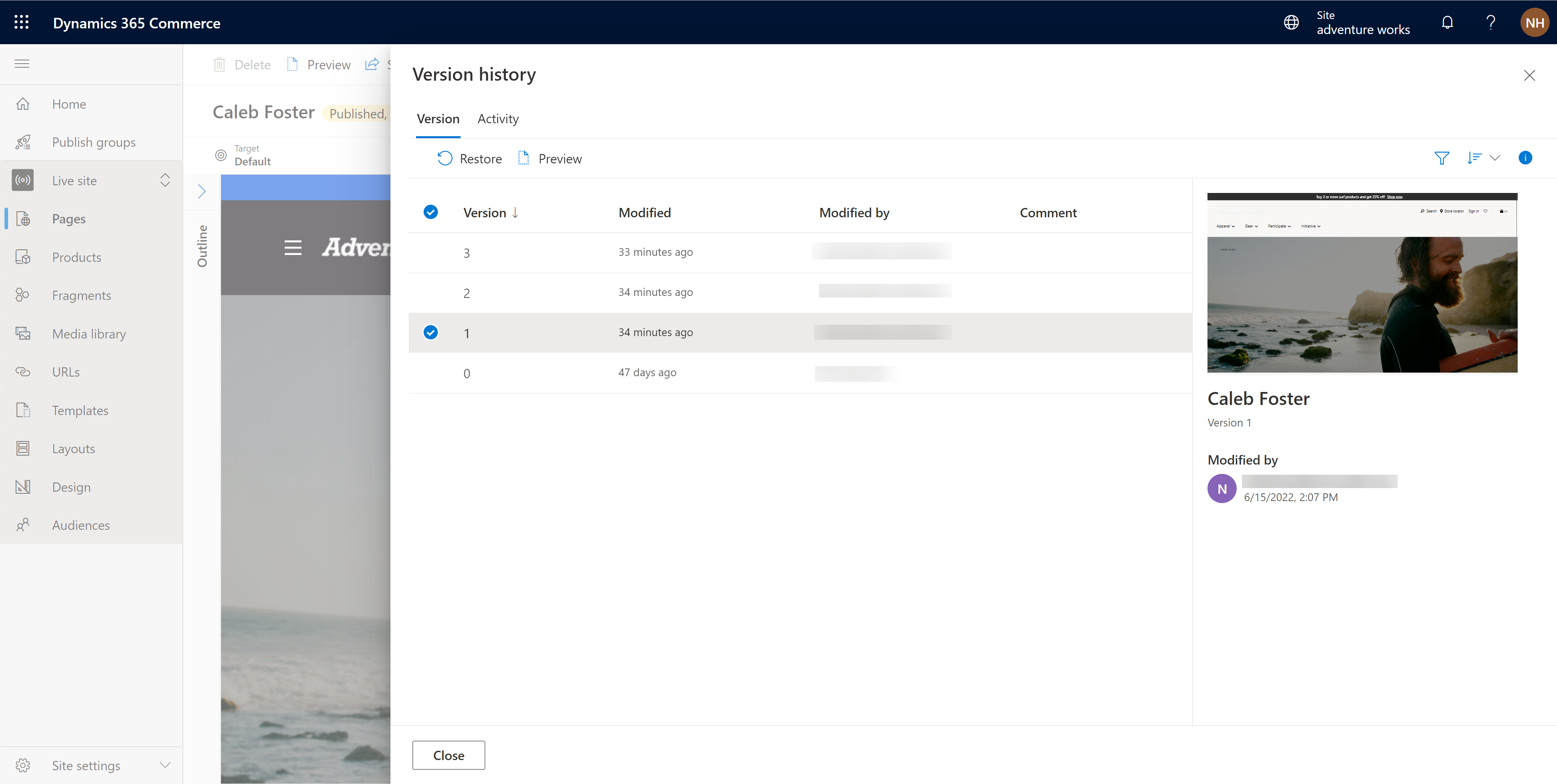Select the Version tab in history panel
Viewport: 1557px width, 784px height.
[x=438, y=118]
